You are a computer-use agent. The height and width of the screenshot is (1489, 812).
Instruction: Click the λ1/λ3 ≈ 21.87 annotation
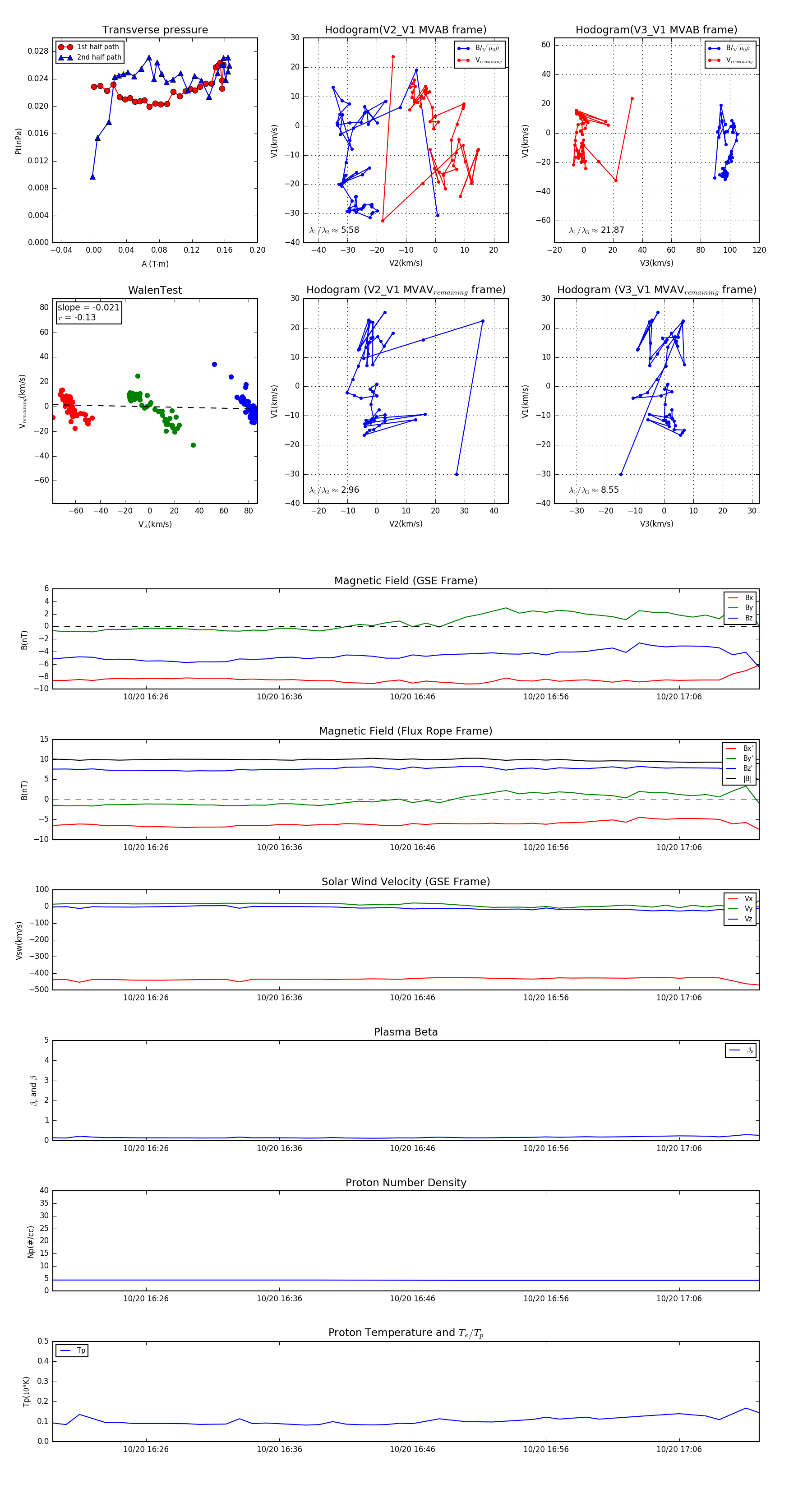(x=596, y=230)
